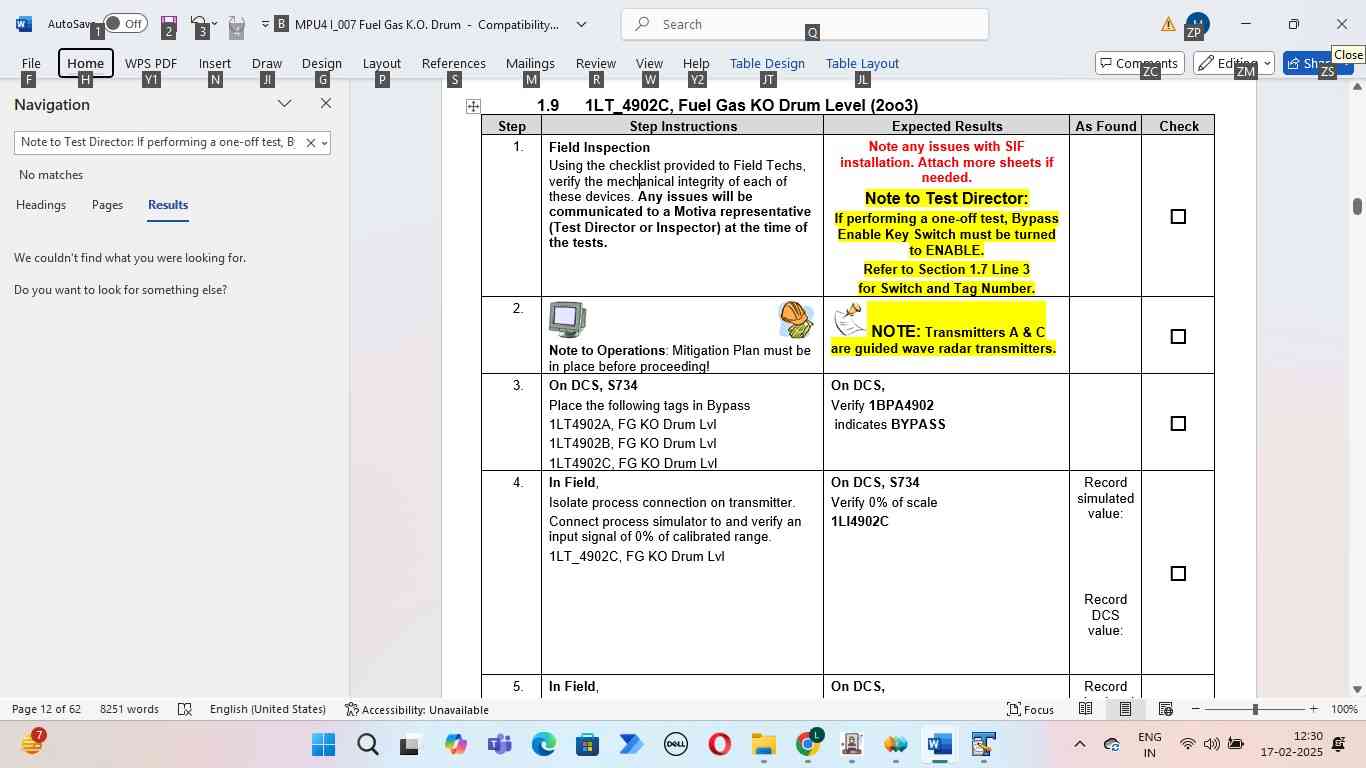This screenshot has height=768, width=1366.
Task: Close the Navigation pane
Action: tap(326, 104)
